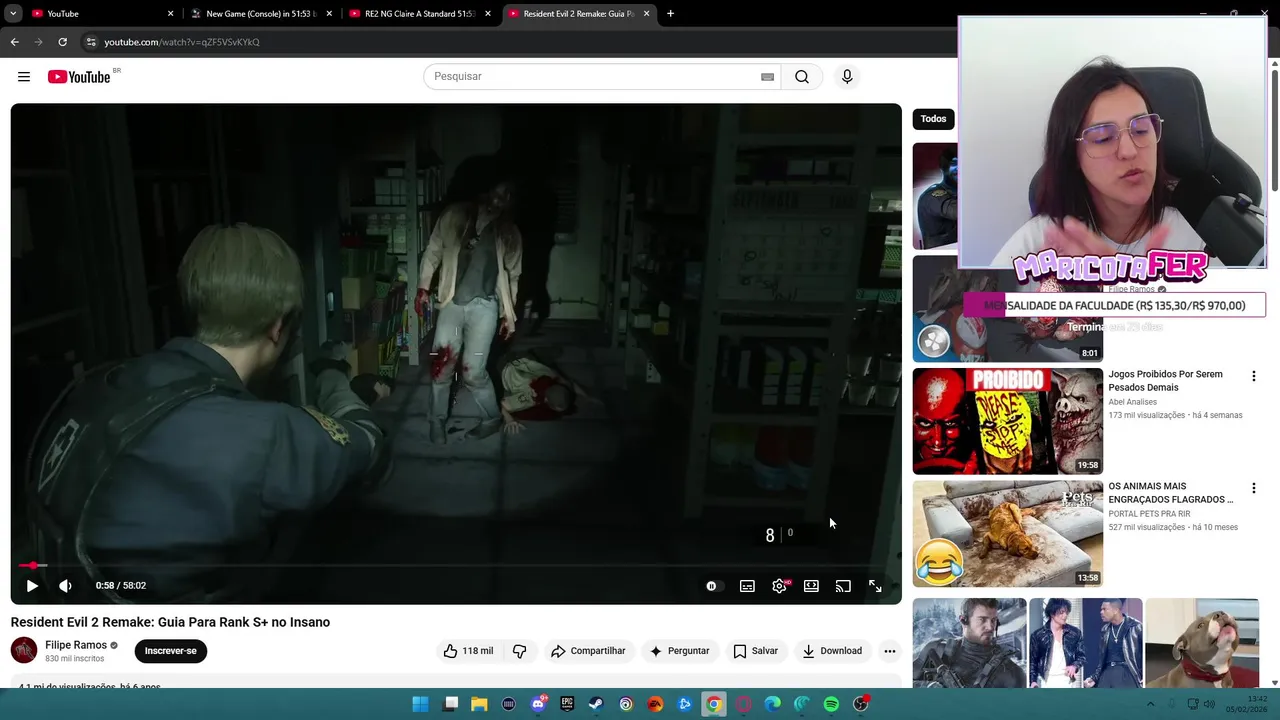Open options menu for Jogos Proibidos video
This screenshot has width=1280, height=720.
coord(1253,376)
